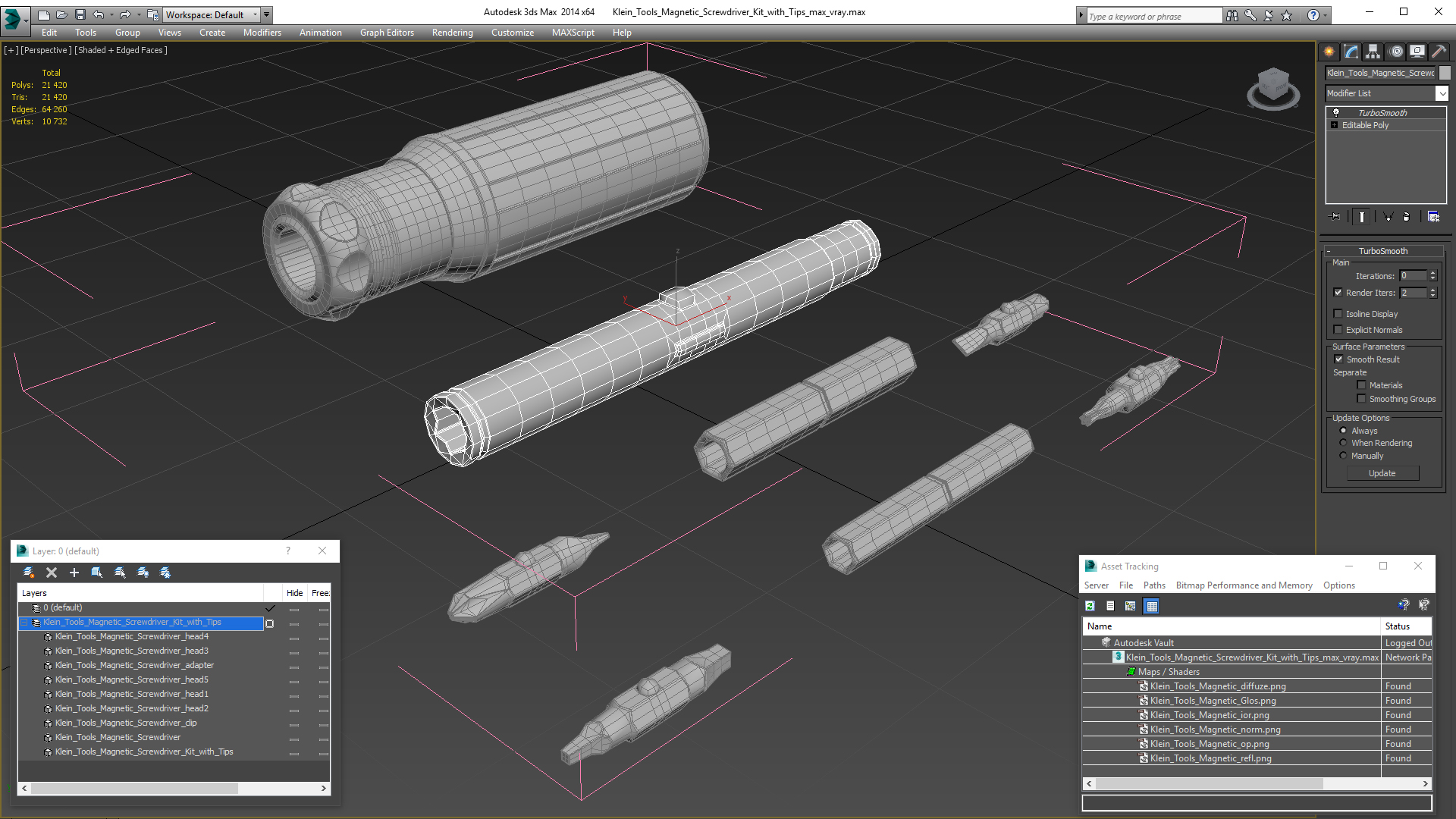Toggle Separate by Smoothing Groups checkbox
The width and height of the screenshot is (1456, 819).
(x=1361, y=399)
